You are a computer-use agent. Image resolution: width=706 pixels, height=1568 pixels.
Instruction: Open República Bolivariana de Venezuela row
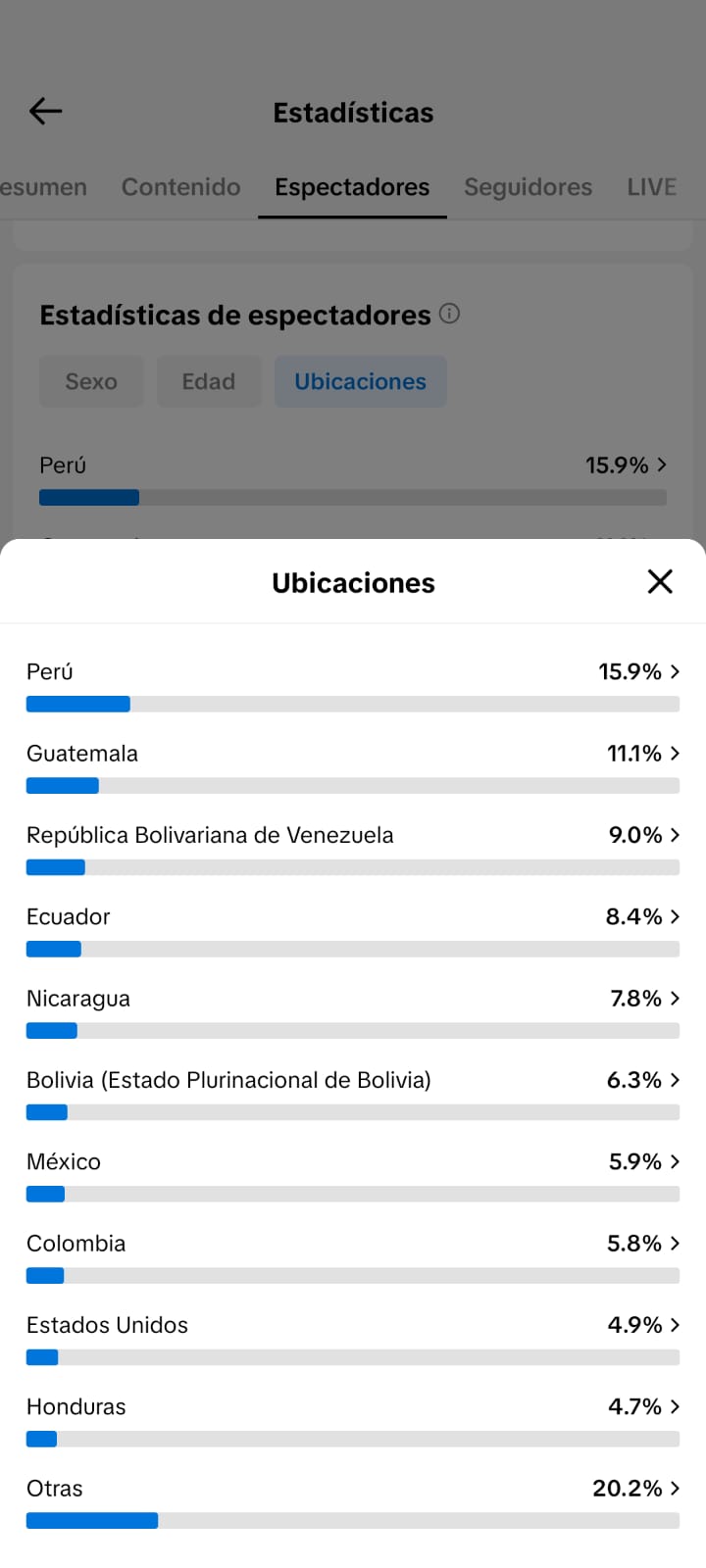point(353,849)
